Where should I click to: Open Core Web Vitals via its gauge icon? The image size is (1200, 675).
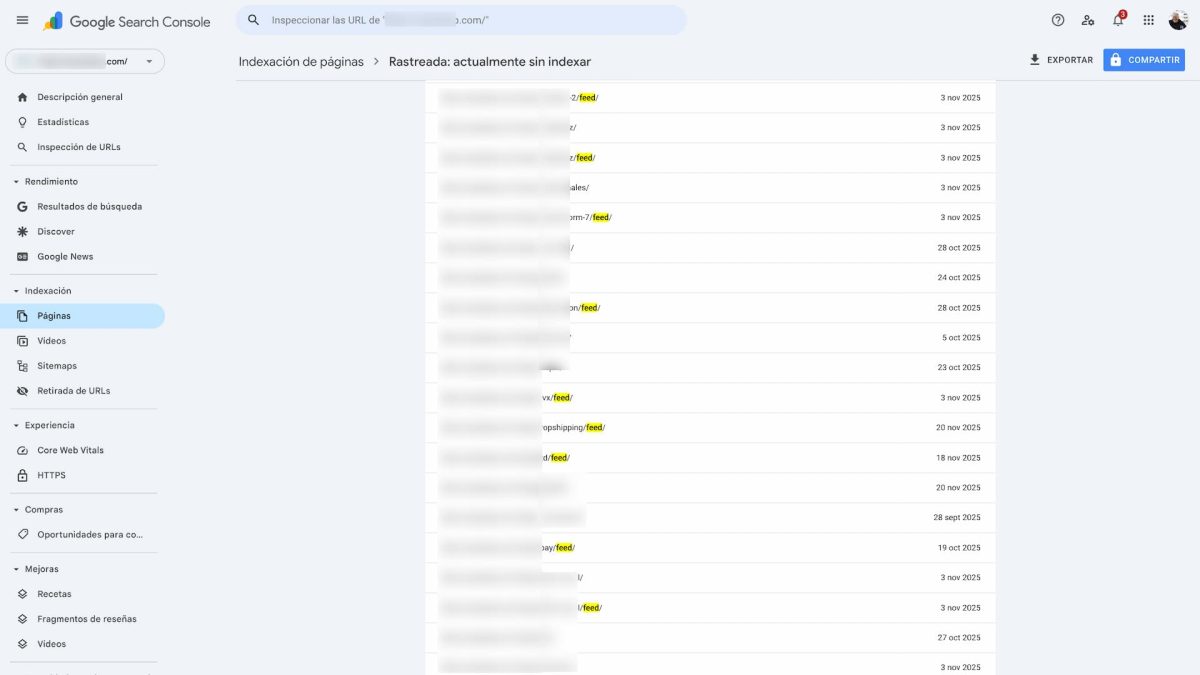[22, 450]
